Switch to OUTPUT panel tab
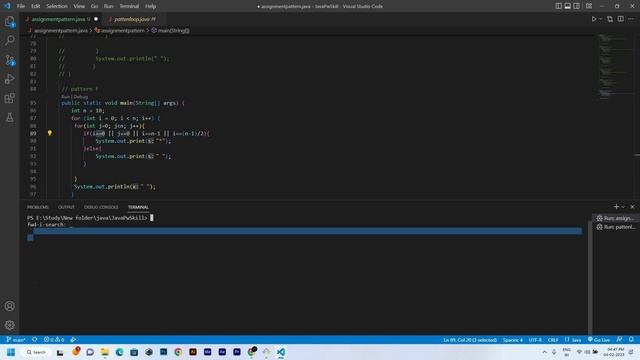The image size is (640, 360). pyautogui.click(x=66, y=207)
